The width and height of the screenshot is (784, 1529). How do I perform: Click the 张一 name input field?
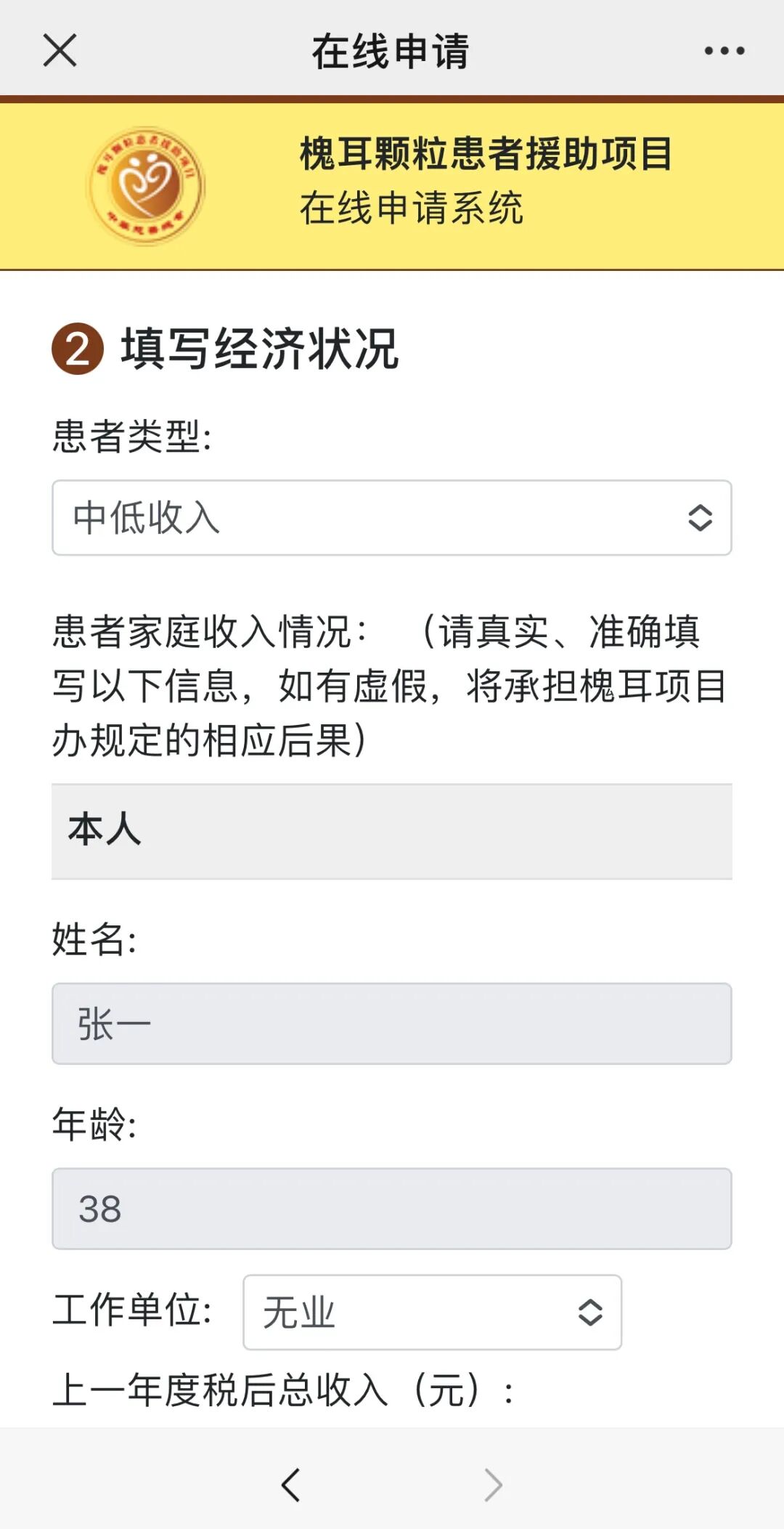(x=391, y=1023)
